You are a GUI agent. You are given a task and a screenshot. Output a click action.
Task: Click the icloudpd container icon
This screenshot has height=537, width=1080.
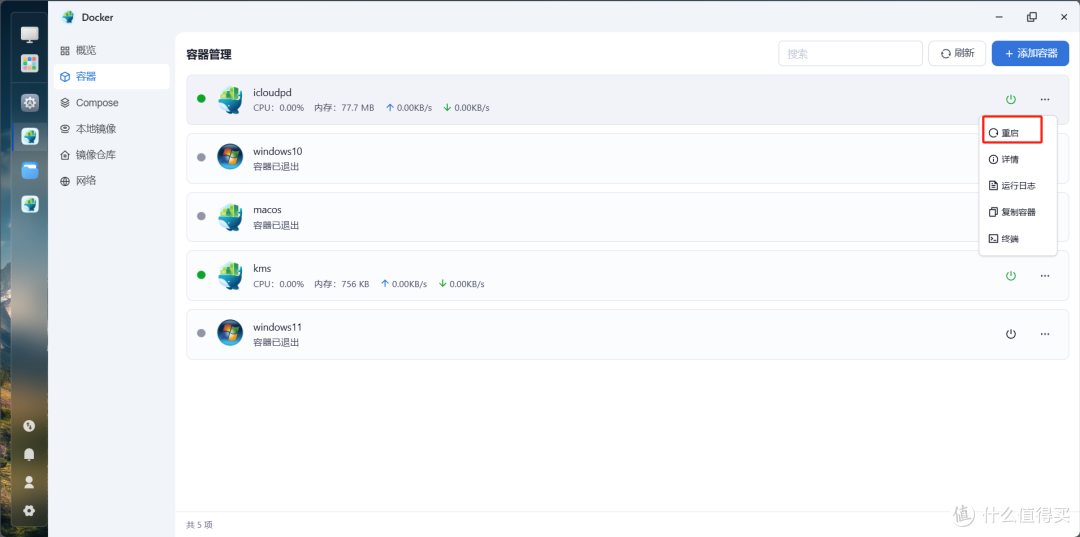pyautogui.click(x=230, y=100)
